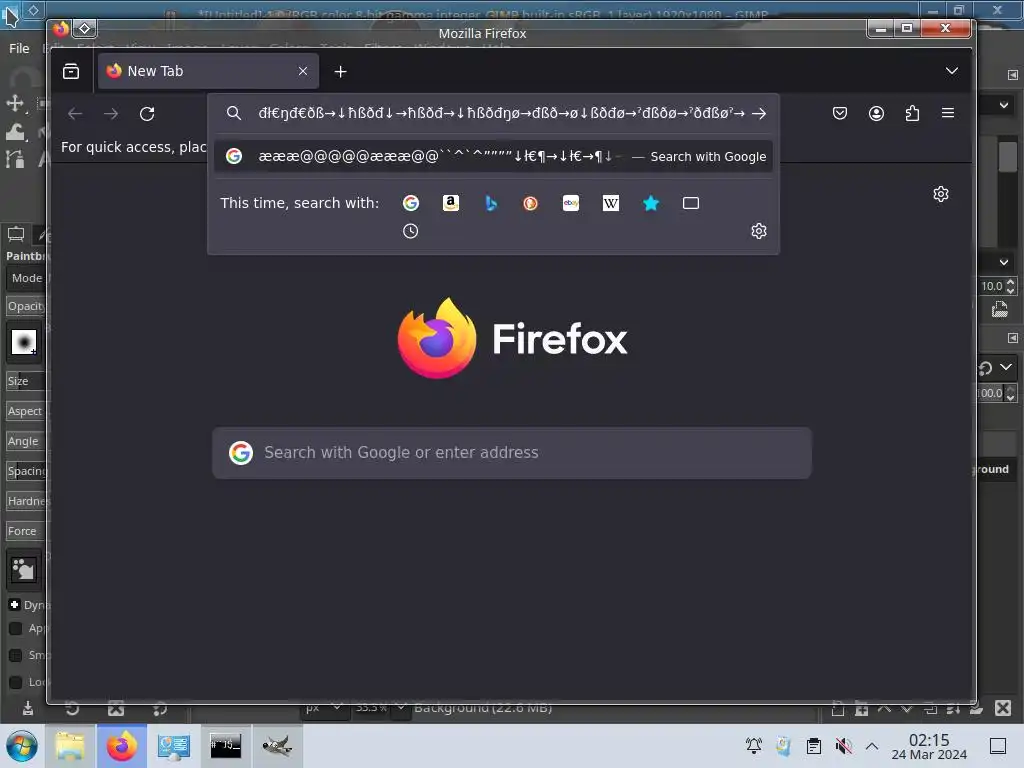The image size is (1024, 768).
Task: Open Firefox View from the tab bar
Action: (71, 71)
